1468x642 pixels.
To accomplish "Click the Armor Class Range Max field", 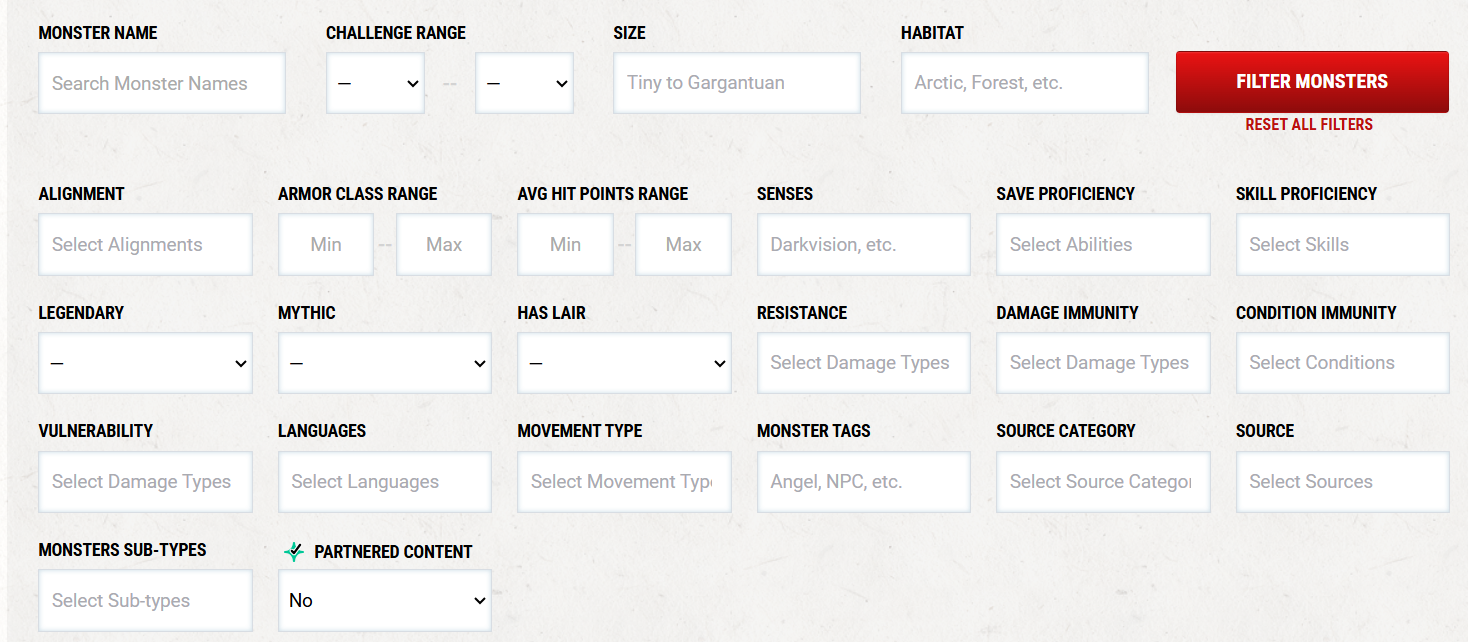I will [444, 244].
